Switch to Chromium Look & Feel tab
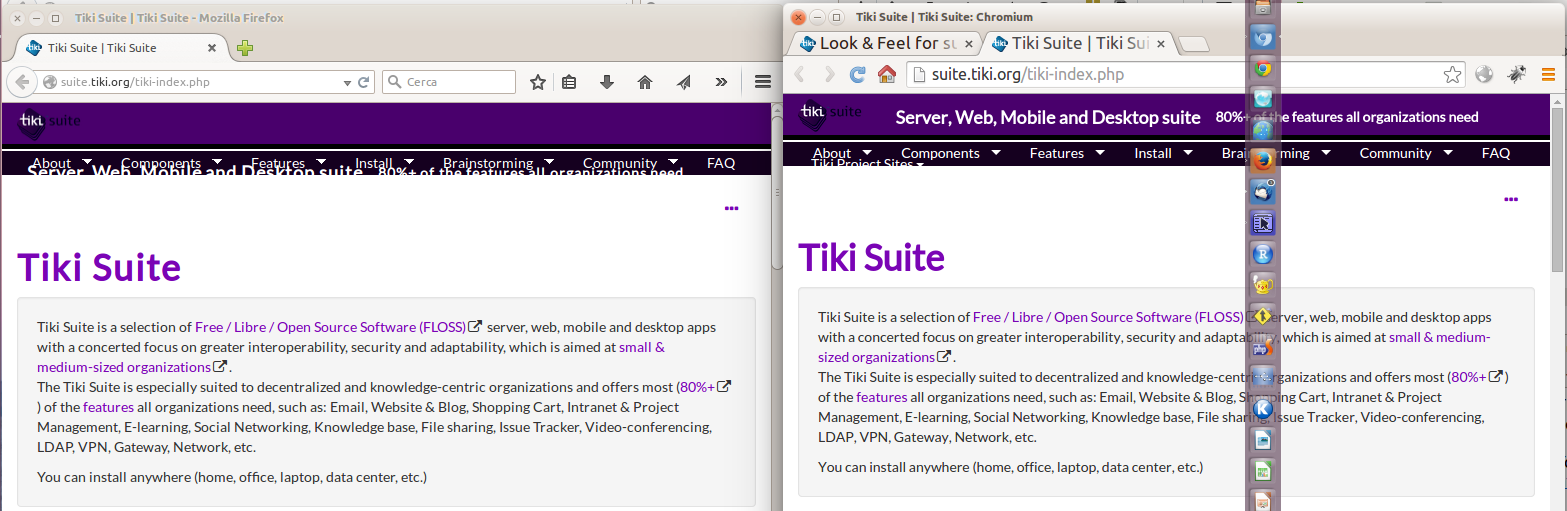The height and width of the screenshot is (511, 1567). click(x=882, y=43)
